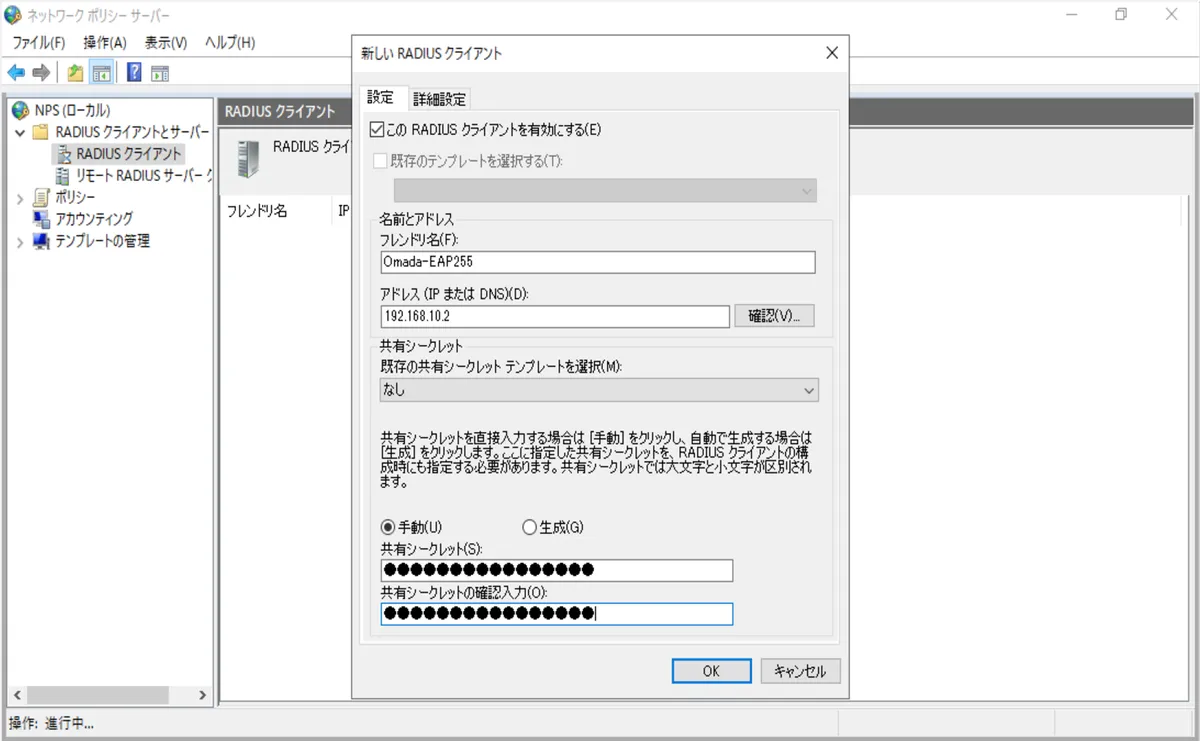Click the address field containing 192.168.10.2
This screenshot has height=741, width=1200.
(555, 316)
